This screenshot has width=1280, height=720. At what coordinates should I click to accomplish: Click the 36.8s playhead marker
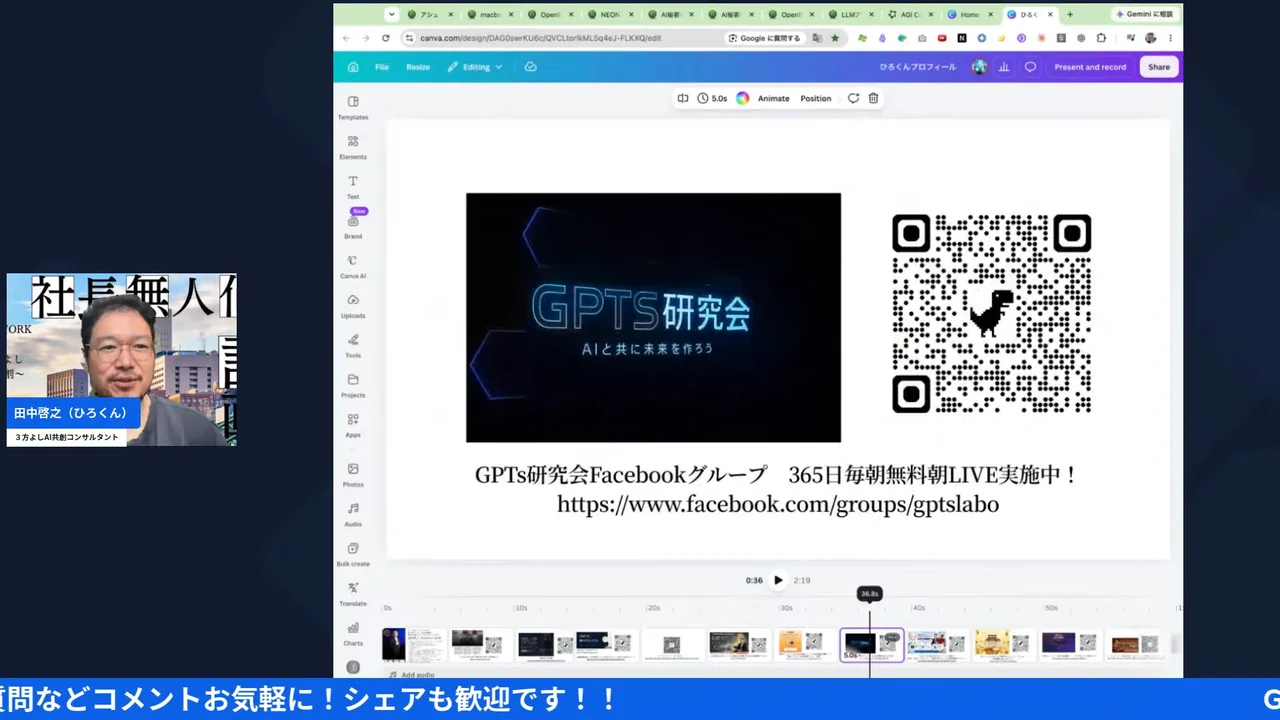[870, 594]
